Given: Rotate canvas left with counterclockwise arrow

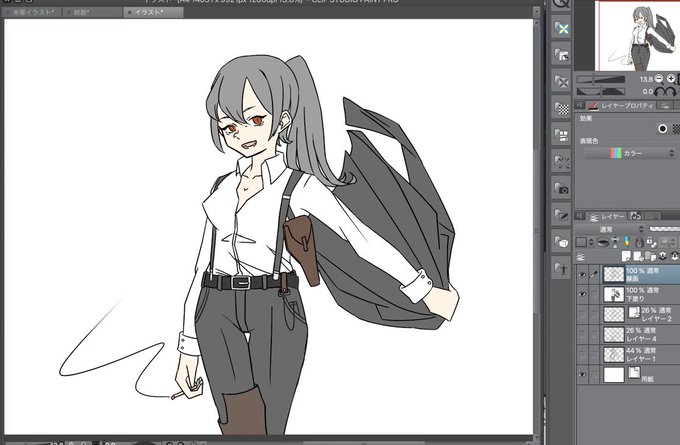Looking at the screenshot, I should [x=659, y=92].
